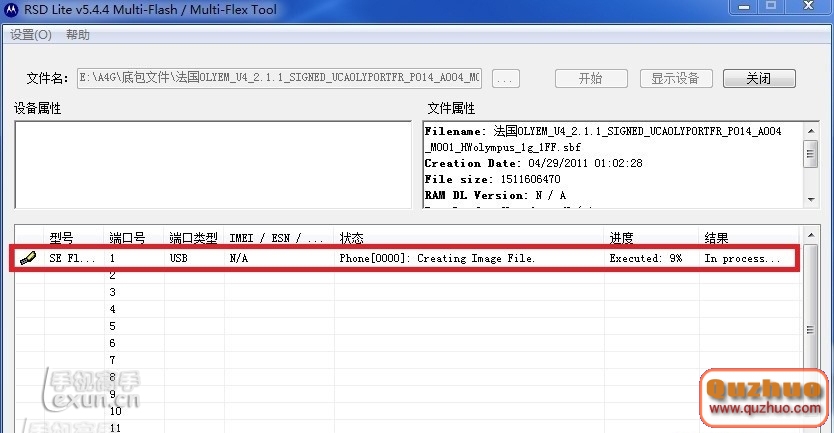The image size is (834, 433).
Task: Click the 'RAM DL Version: N / A' line
Action: point(495,195)
